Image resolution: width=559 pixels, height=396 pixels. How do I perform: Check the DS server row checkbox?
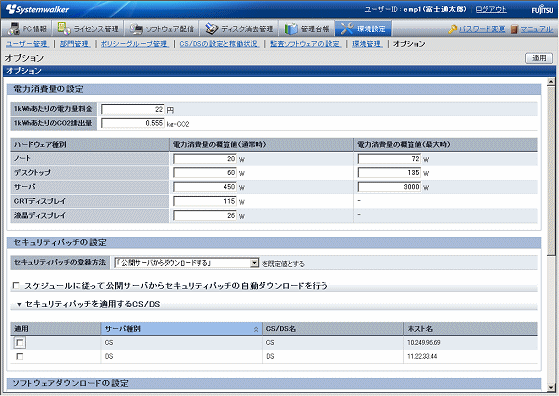click(20, 356)
